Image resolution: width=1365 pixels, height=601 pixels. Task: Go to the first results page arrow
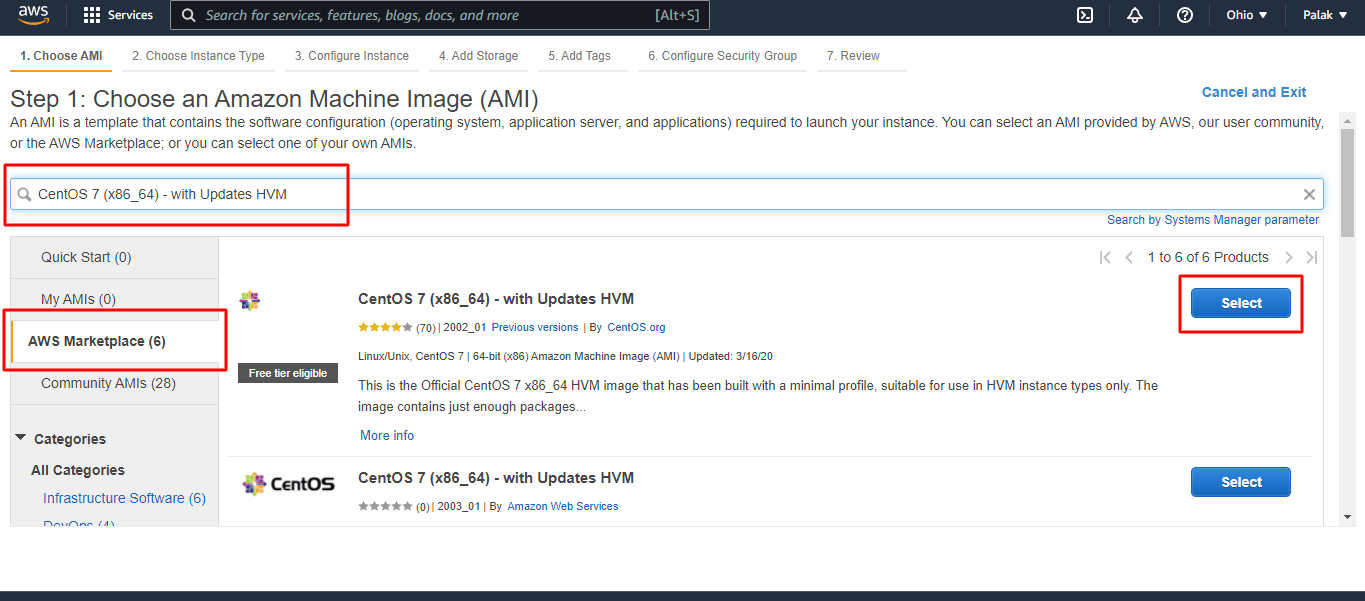1105,257
